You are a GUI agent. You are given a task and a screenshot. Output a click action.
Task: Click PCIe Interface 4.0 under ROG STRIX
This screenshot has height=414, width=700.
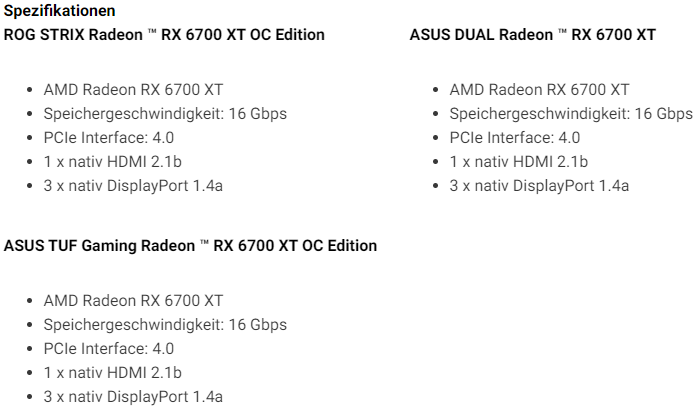click(x=108, y=138)
